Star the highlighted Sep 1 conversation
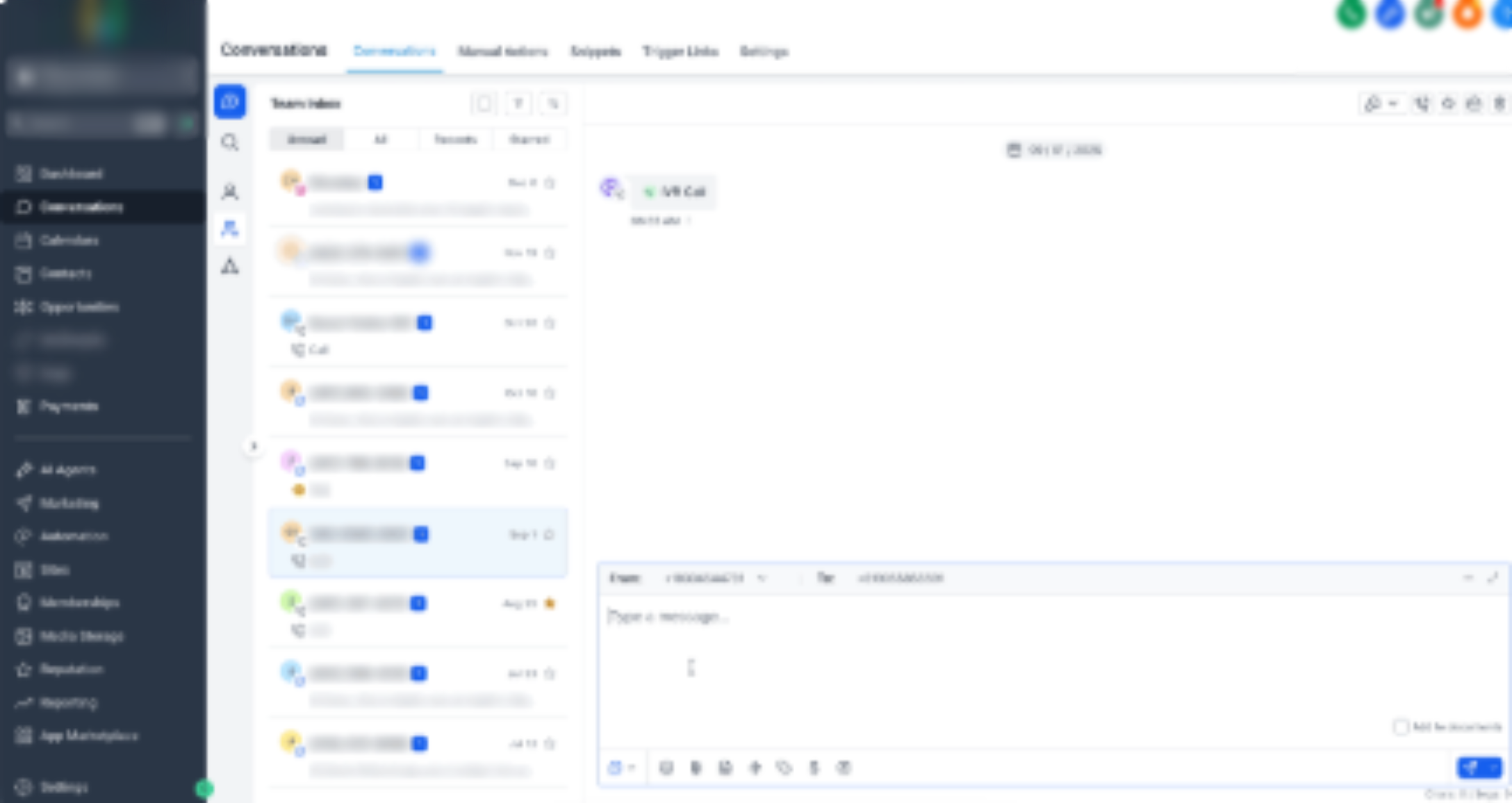 coord(550,535)
